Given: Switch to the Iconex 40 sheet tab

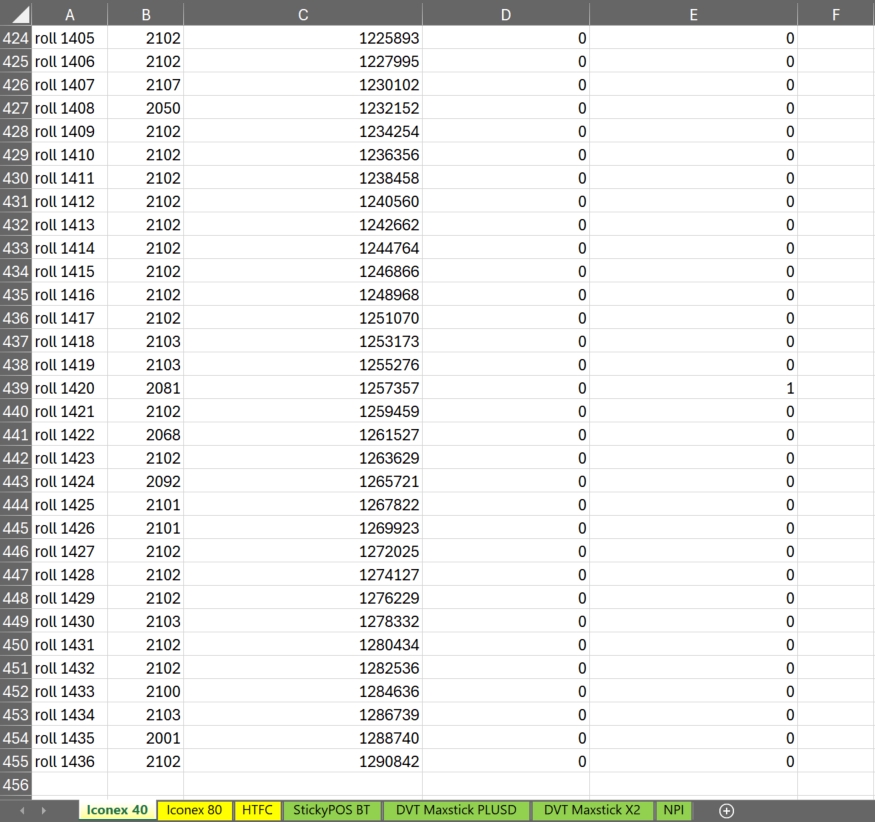Looking at the screenshot, I should pyautogui.click(x=117, y=810).
